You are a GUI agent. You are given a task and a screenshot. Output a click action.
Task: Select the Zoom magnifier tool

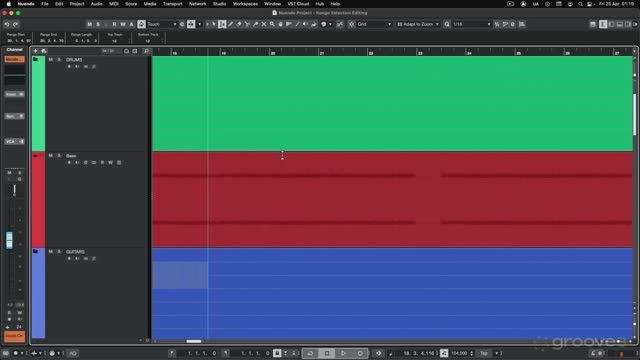[x=272, y=24]
